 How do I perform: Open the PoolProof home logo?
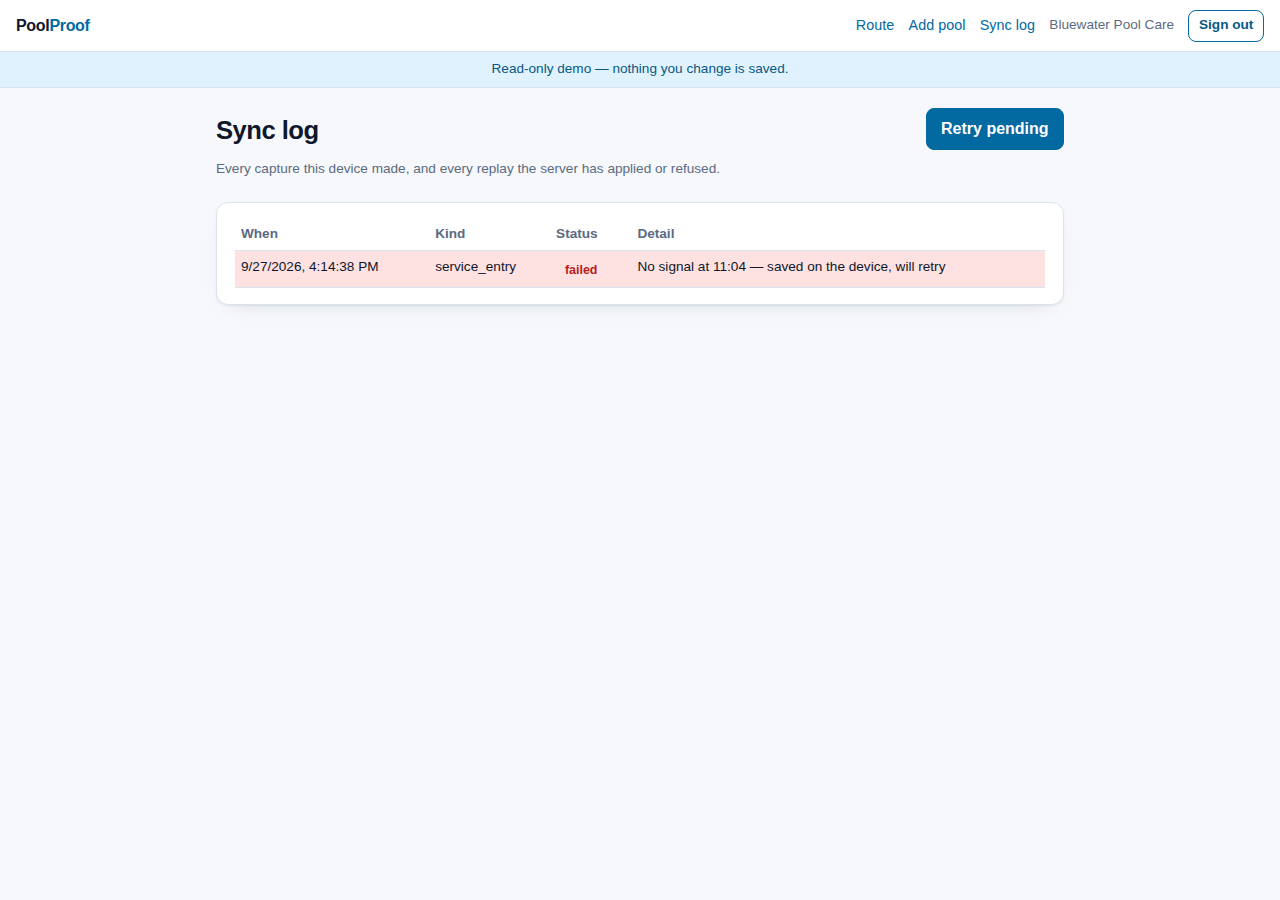pos(53,26)
